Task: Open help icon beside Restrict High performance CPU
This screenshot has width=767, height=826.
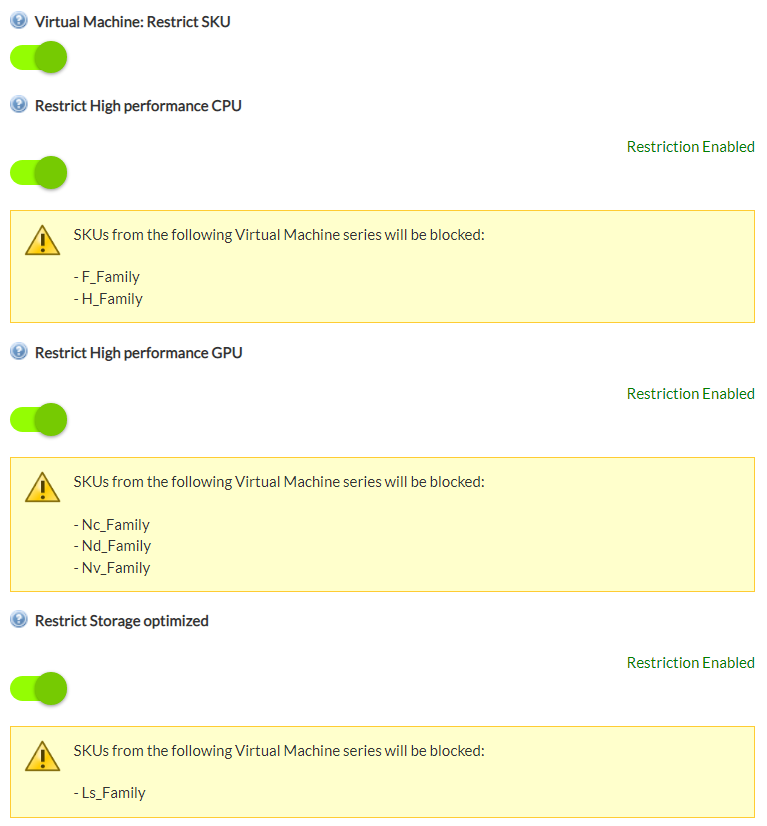Action: coord(19,104)
